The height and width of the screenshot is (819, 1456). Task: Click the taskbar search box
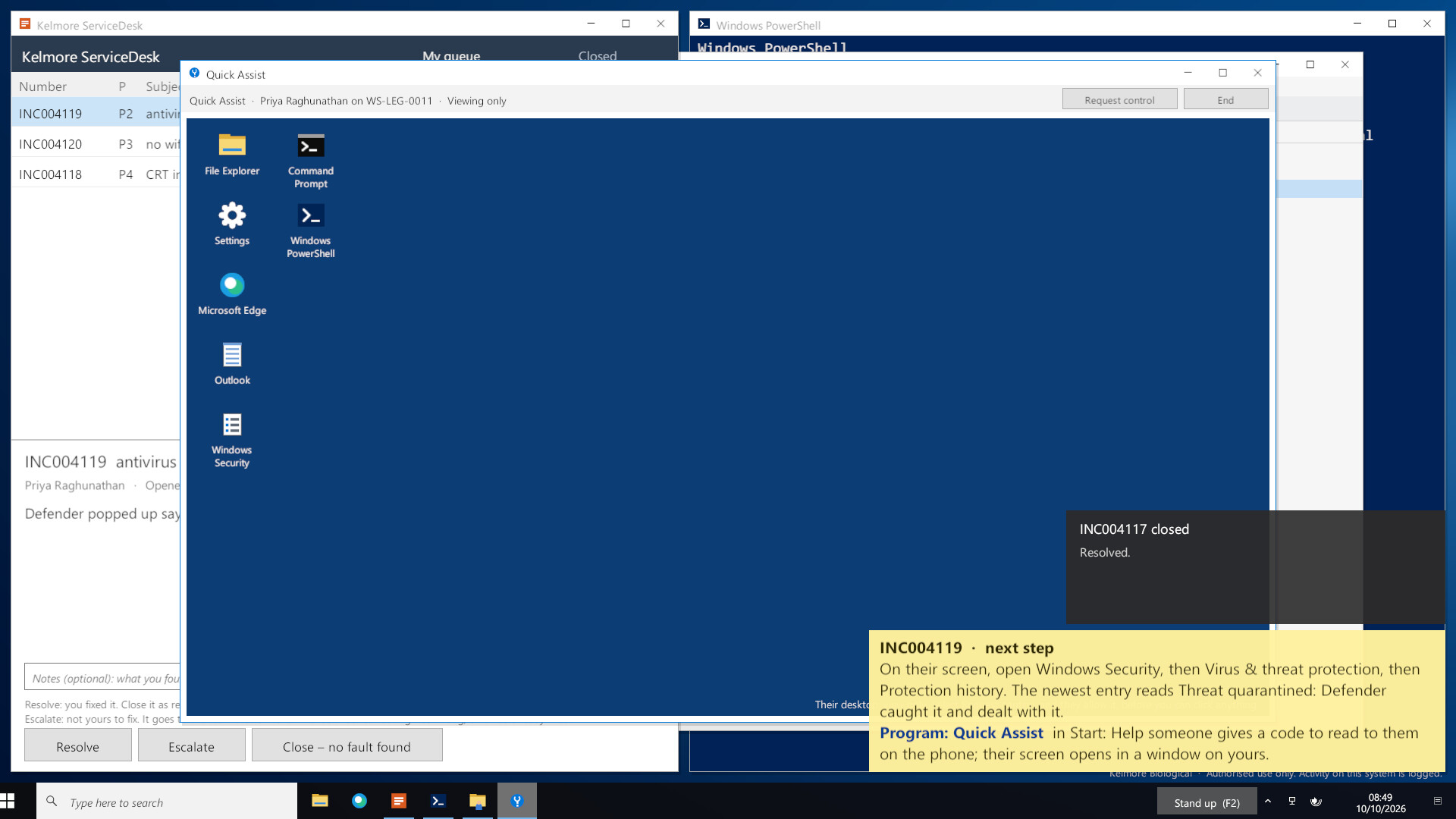(x=167, y=802)
